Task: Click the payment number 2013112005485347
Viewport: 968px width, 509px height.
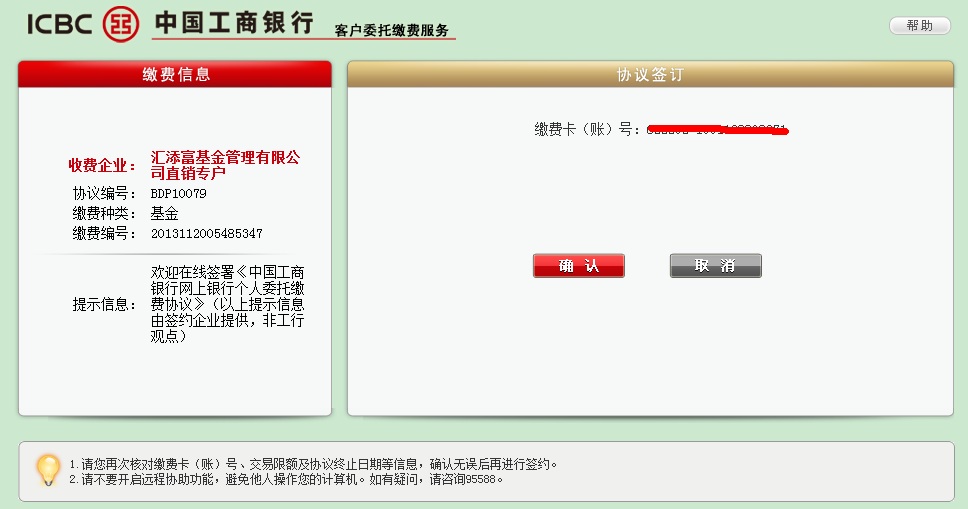Action: 206,233
